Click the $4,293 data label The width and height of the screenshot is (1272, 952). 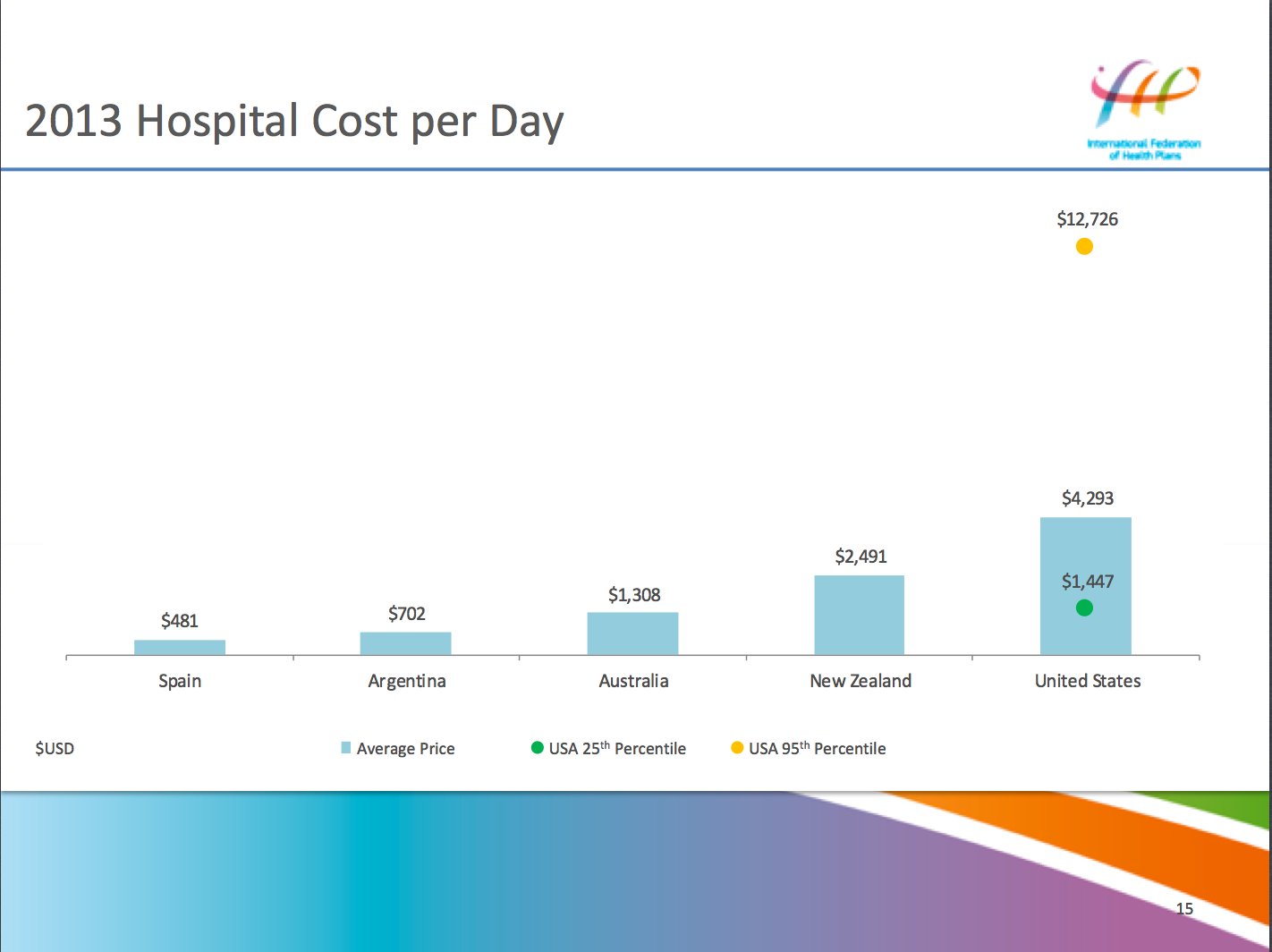(x=1088, y=498)
